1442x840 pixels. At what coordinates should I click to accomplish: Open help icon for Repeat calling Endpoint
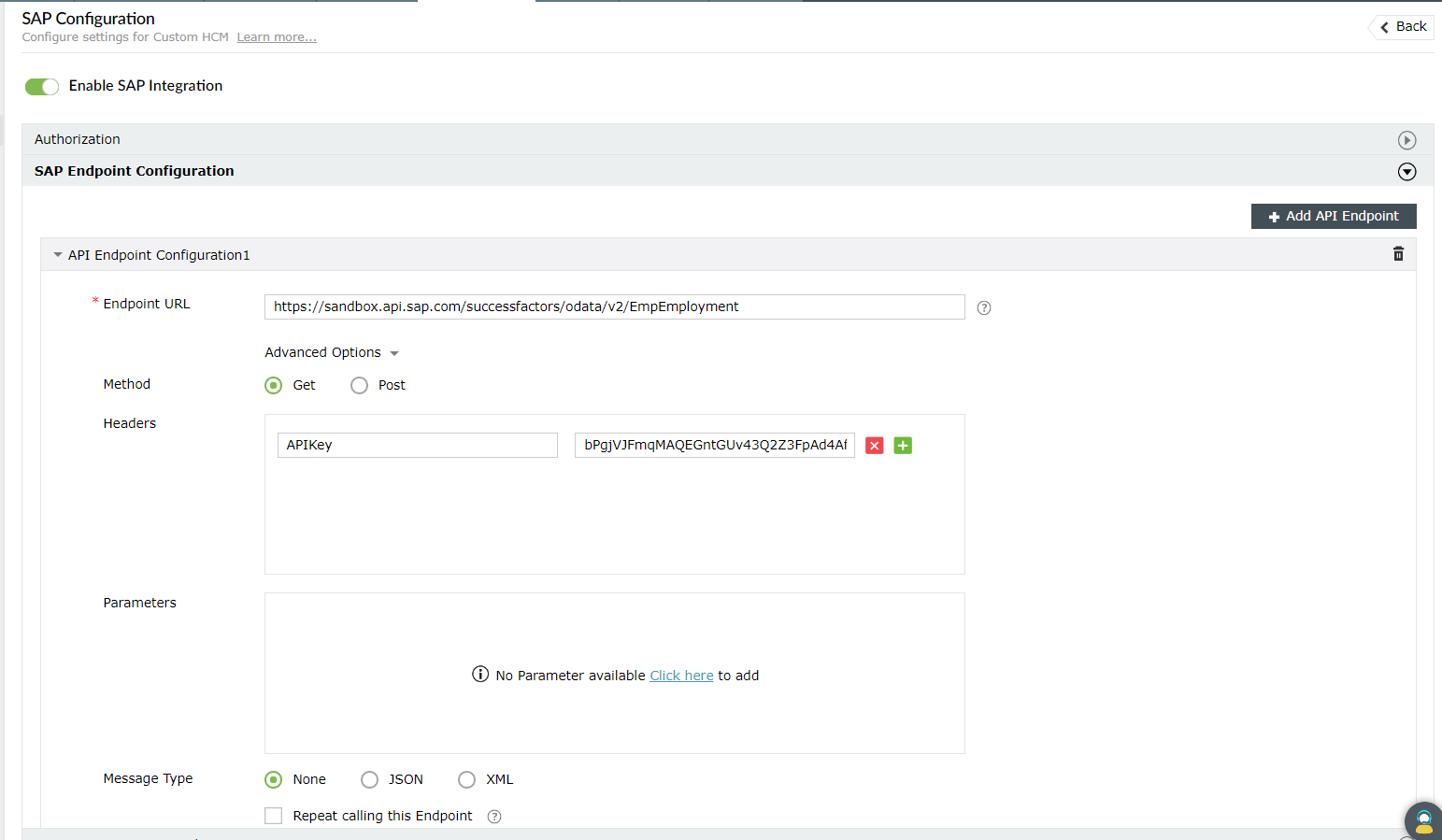(x=495, y=817)
